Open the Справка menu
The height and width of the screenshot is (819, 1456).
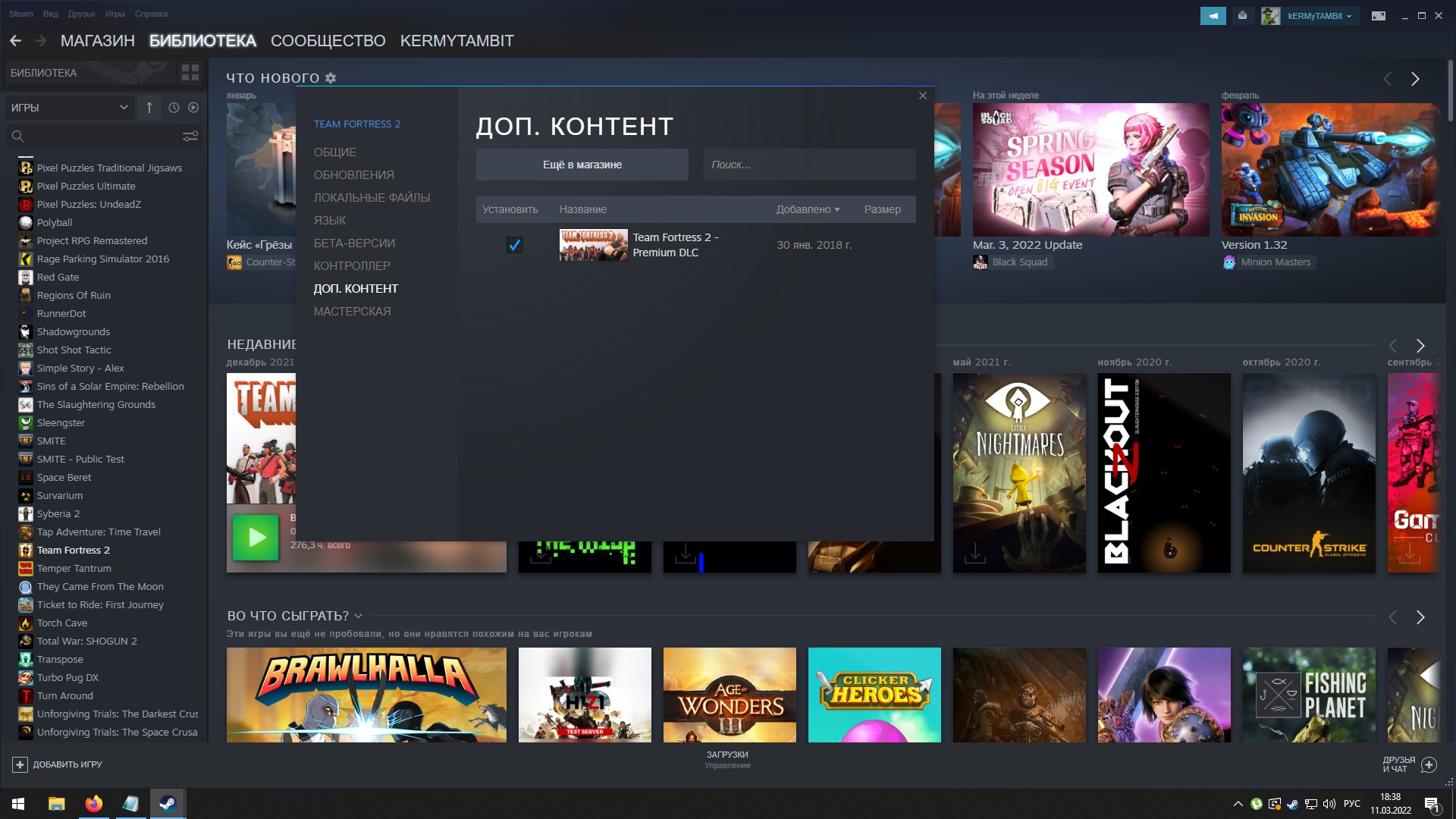tap(151, 14)
